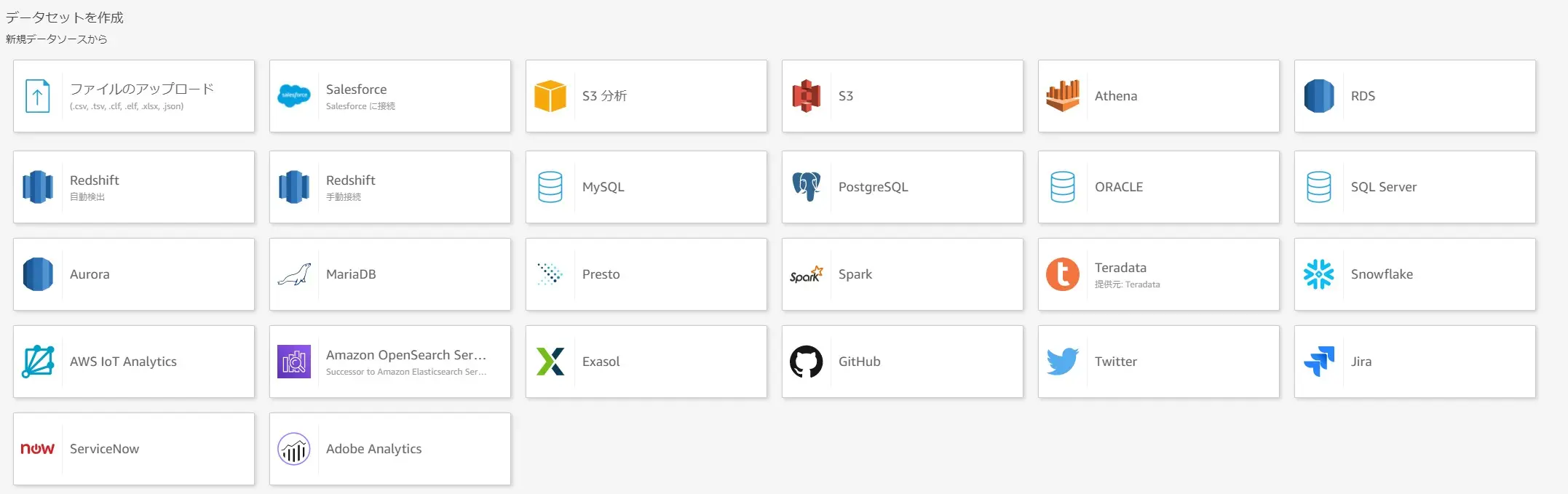Image resolution: width=1568 pixels, height=494 pixels.
Task: Click the '(.csv, .tsv, .clf, .elf, .xlsx, .json)' text
Action: 127,106
